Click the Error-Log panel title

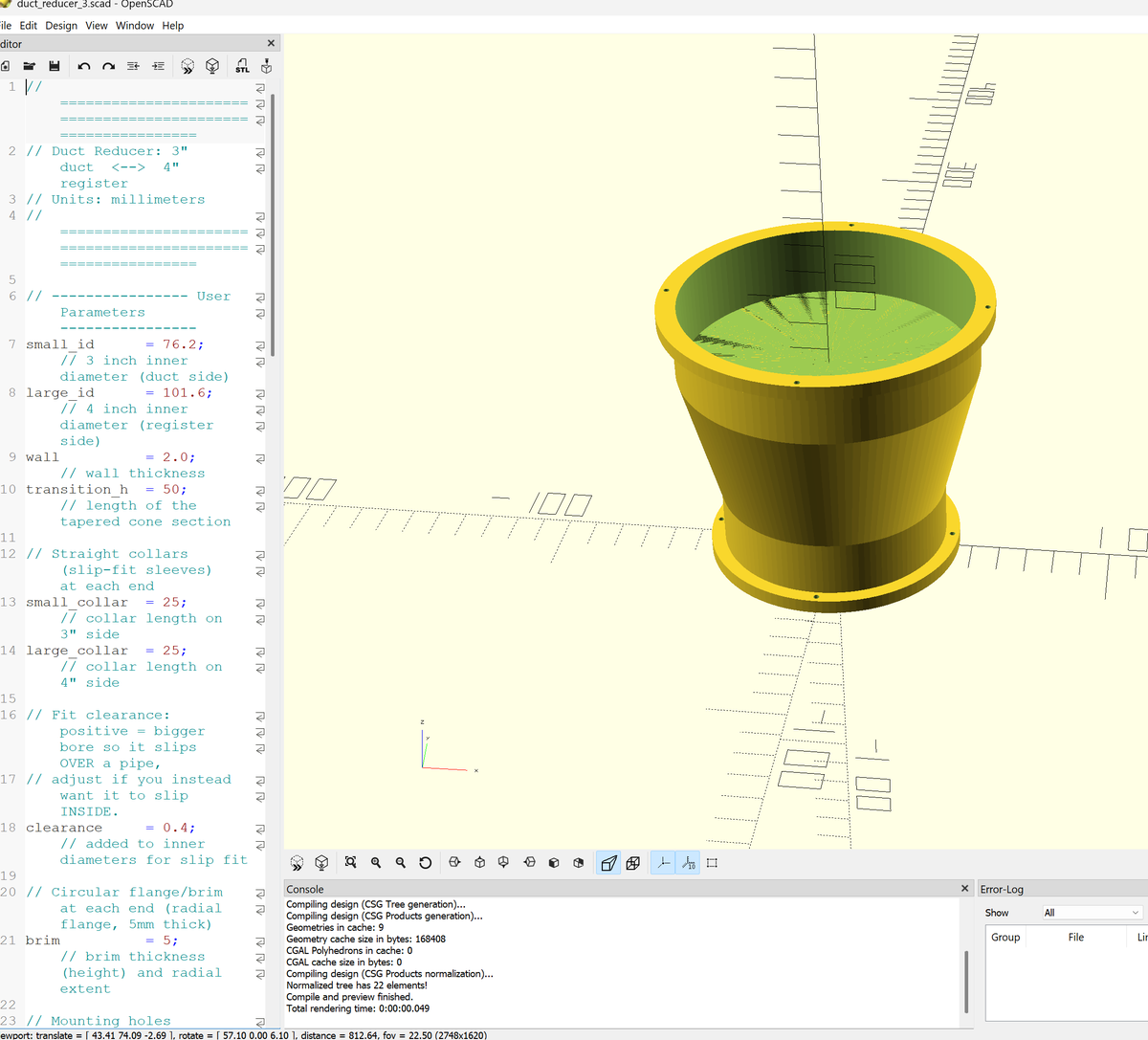(x=1002, y=889)
